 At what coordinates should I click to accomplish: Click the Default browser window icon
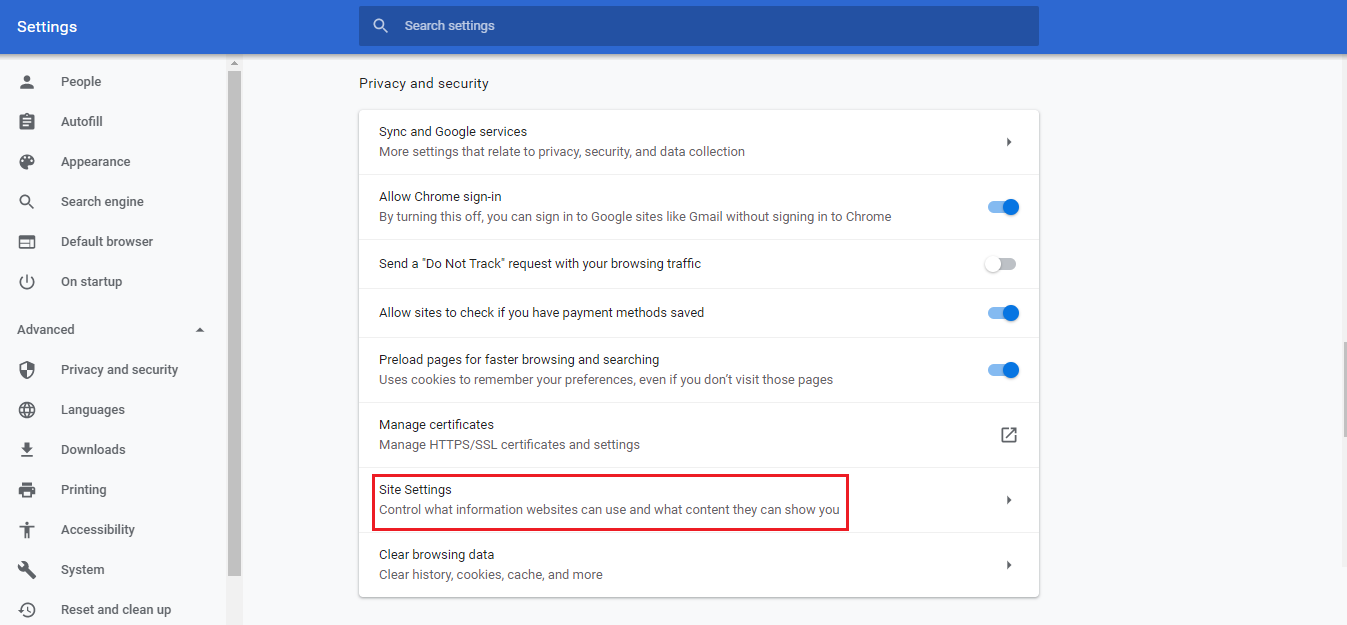click(27, 242)
